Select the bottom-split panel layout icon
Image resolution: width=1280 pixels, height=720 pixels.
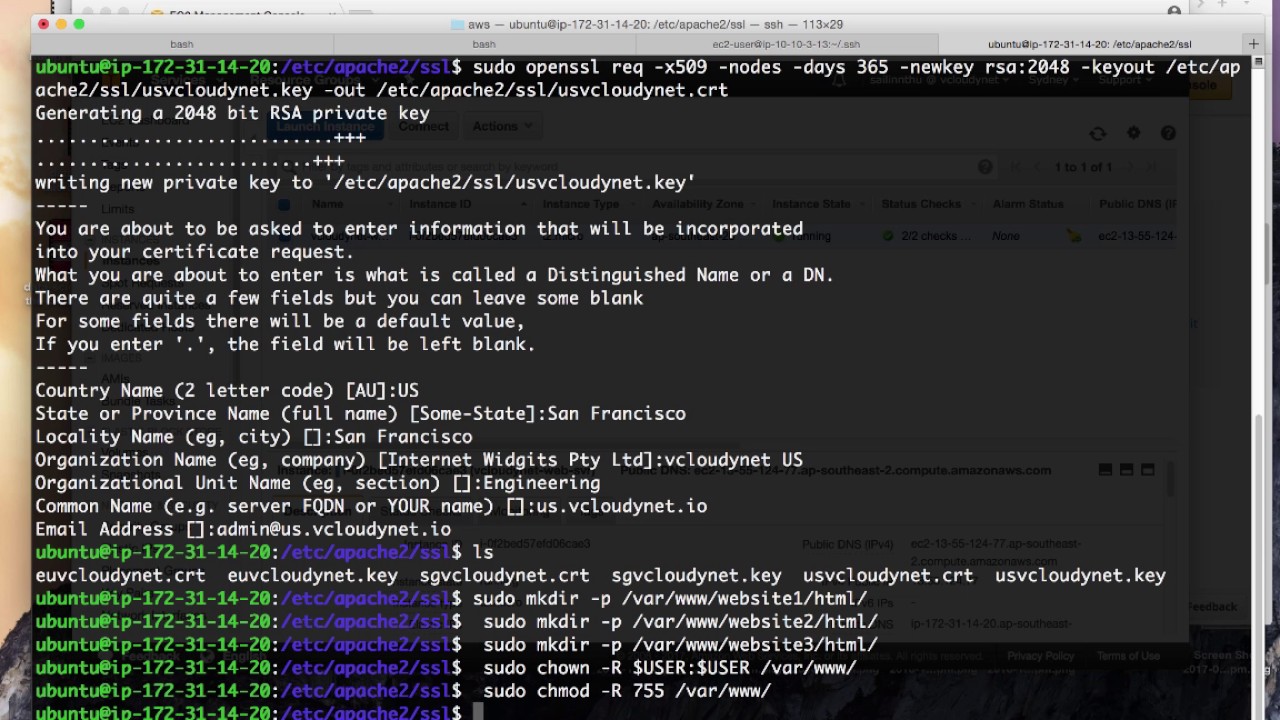(x=1105, y=469)
